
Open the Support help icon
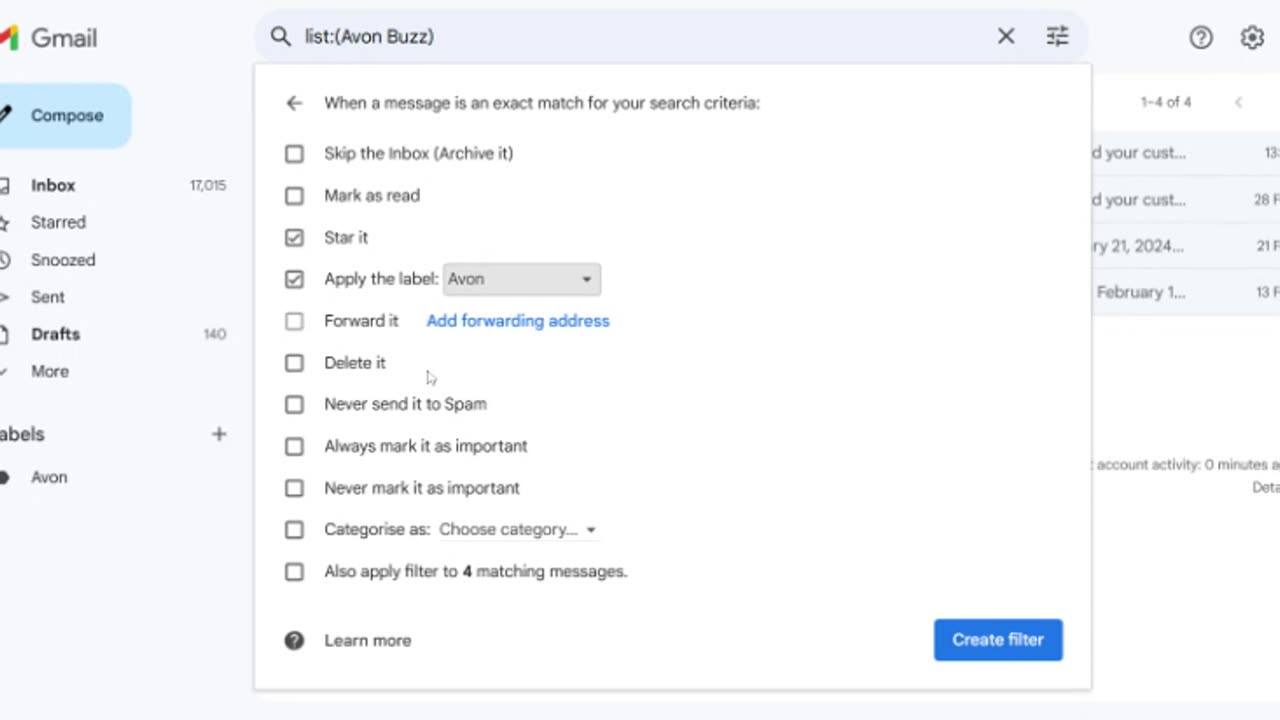(1201, 38)
